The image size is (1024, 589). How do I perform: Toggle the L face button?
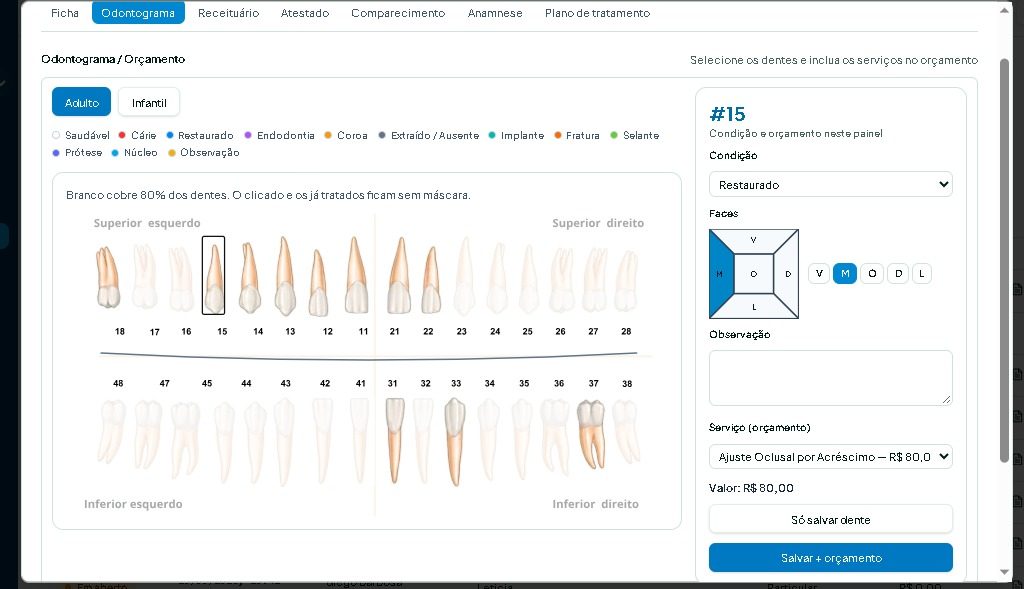[921, 274]
